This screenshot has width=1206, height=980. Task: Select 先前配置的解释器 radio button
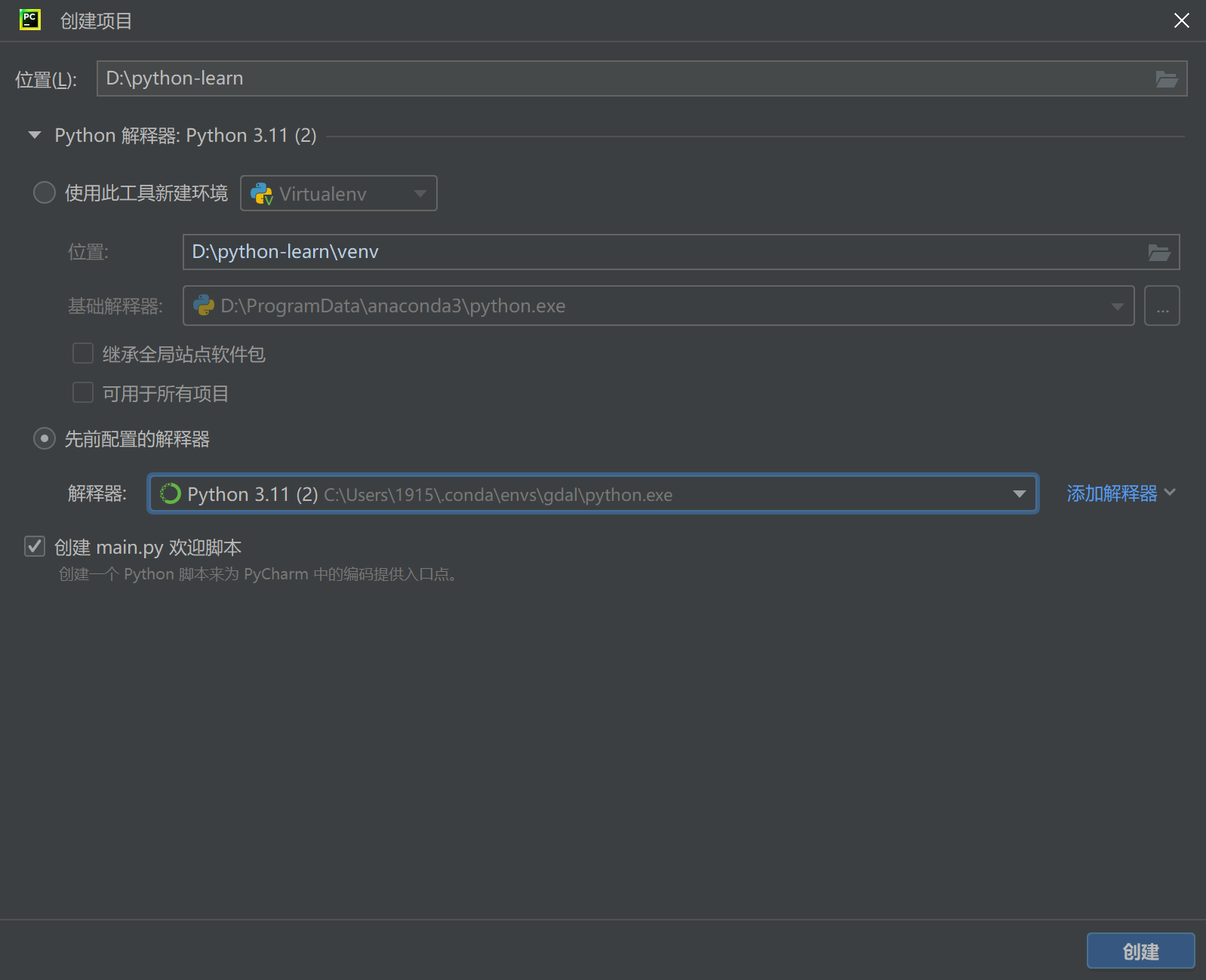coord(45,438)
